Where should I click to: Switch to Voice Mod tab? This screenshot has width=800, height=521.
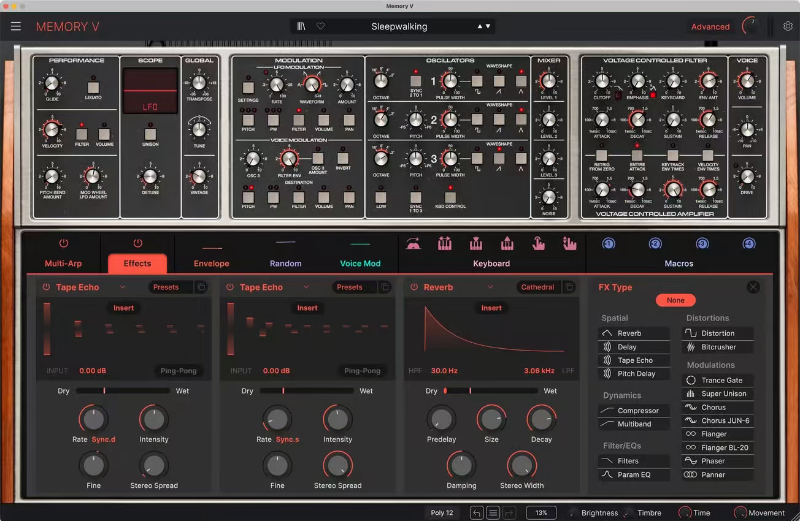[x=360, y=263]
